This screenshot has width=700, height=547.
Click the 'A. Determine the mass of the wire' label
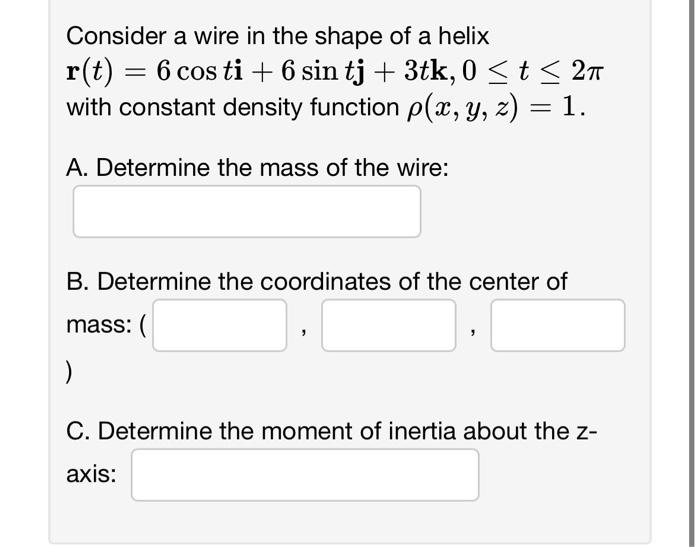point(257,167)
